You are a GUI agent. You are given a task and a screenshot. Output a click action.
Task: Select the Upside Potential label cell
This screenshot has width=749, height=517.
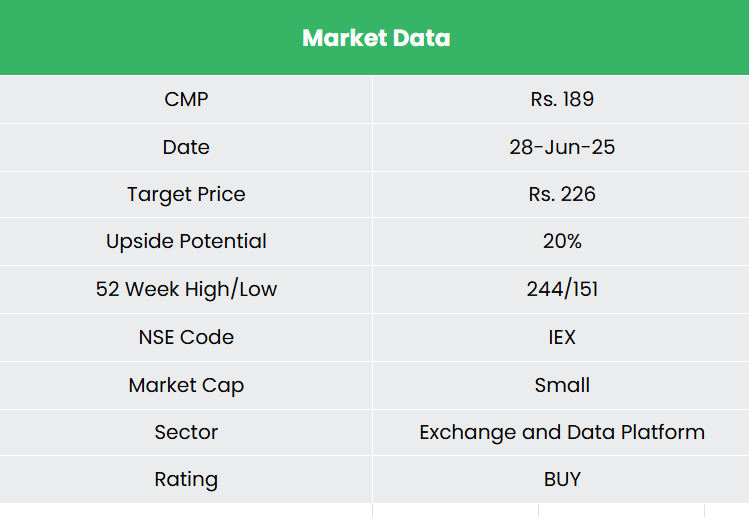coord(186,241)
